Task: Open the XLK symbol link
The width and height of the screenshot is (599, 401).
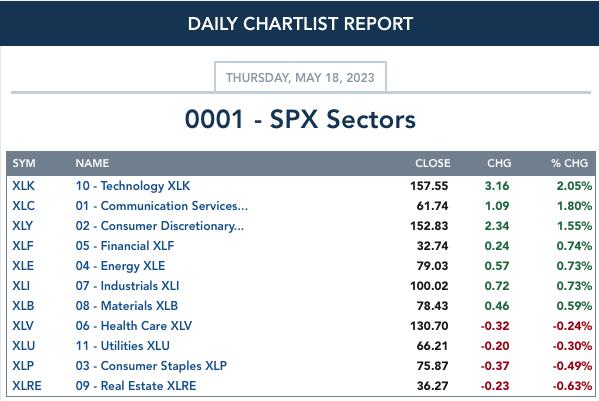Action: [x=23, y=186]
